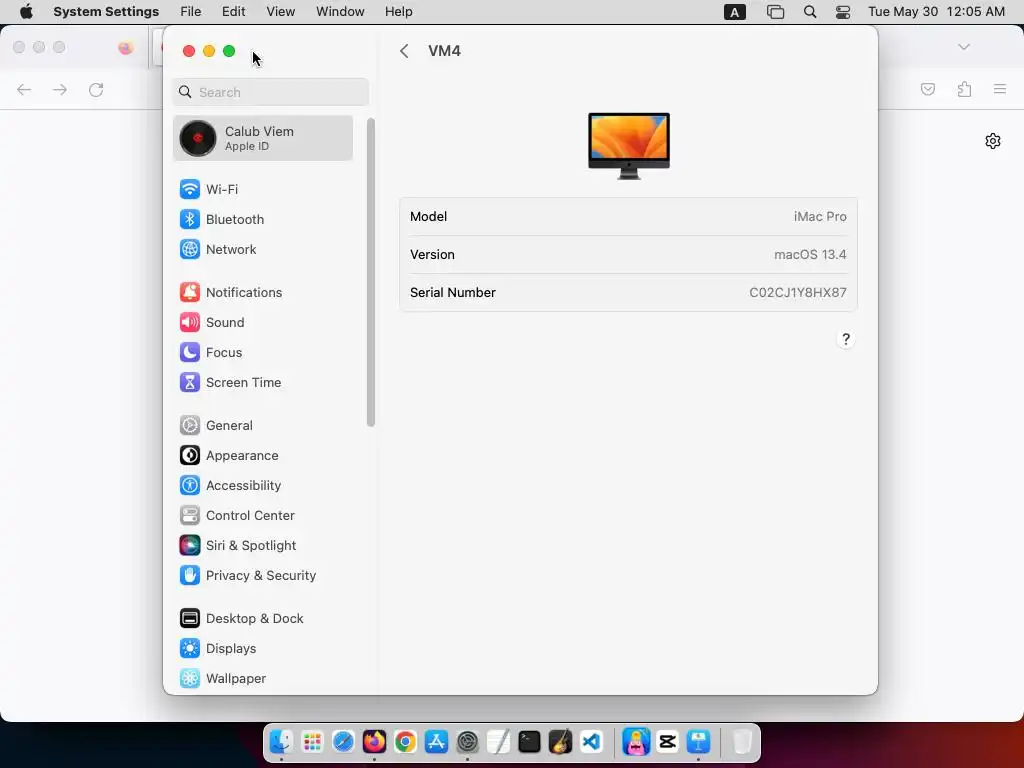
Task: Click the sidebar scrollbar
Action: pyautogui.click(x=371, y=272)
